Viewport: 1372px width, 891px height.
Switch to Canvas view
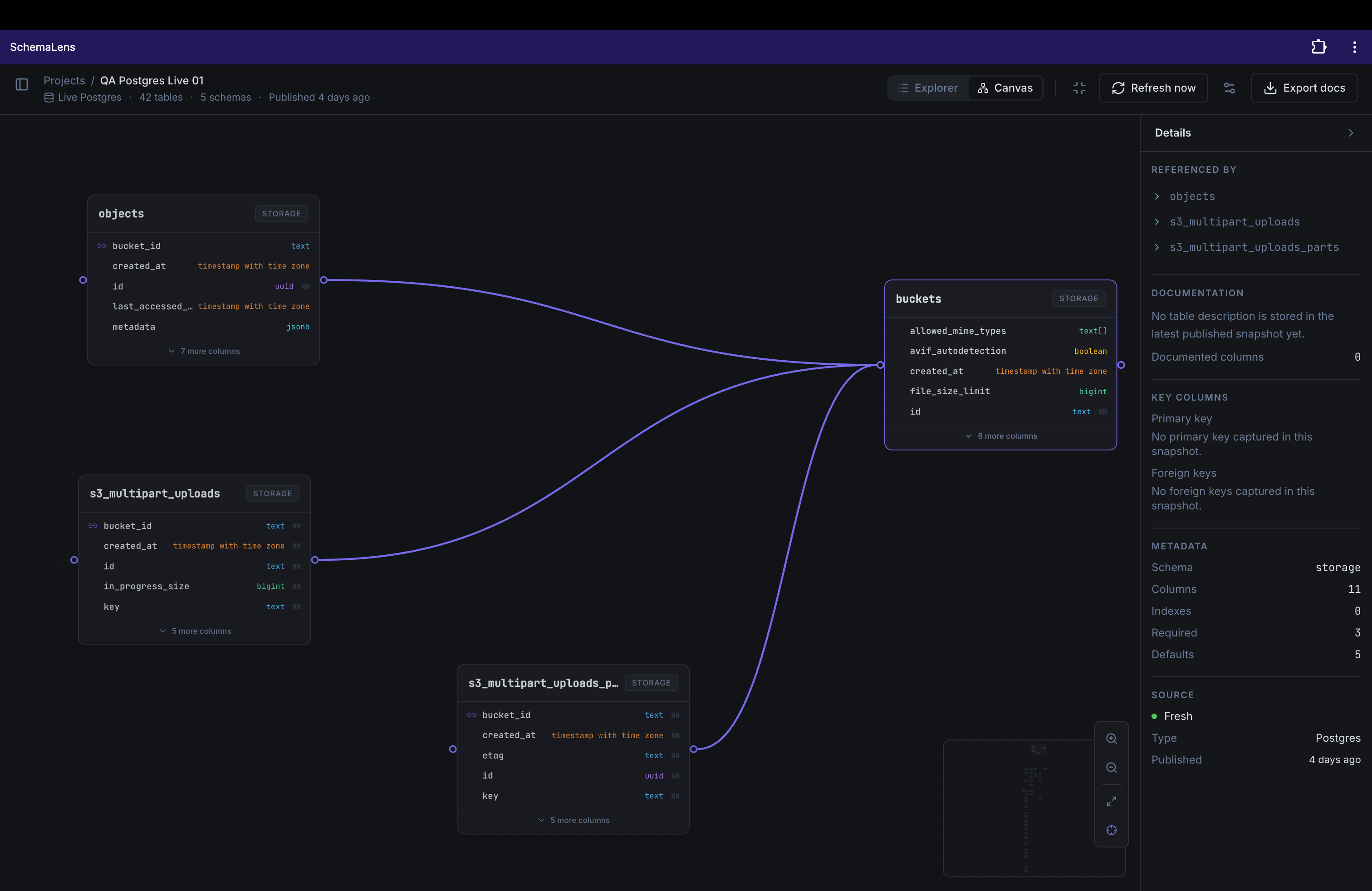click(x=1005, y=88)
